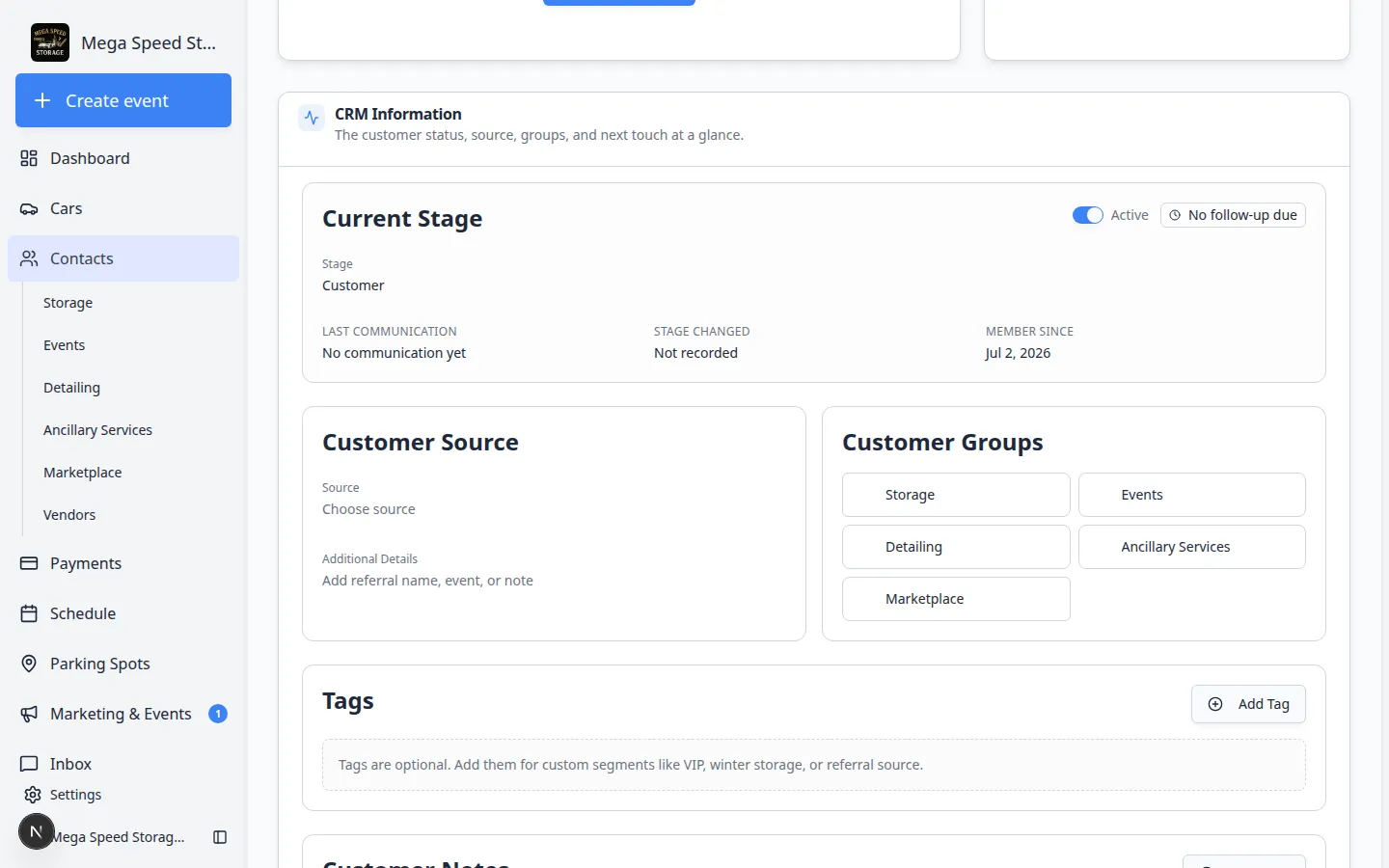Click the Marketing & Events megaphone icon
This screenshot has height=868, width=1389.
(x=29, y=714)
